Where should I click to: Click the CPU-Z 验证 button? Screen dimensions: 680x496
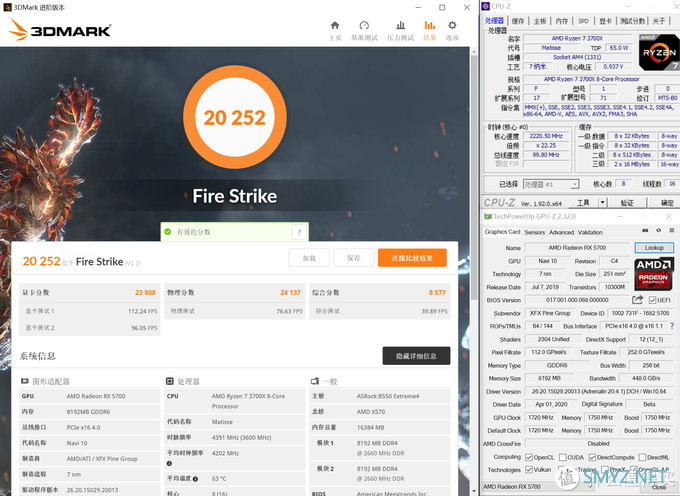[627, 202]
